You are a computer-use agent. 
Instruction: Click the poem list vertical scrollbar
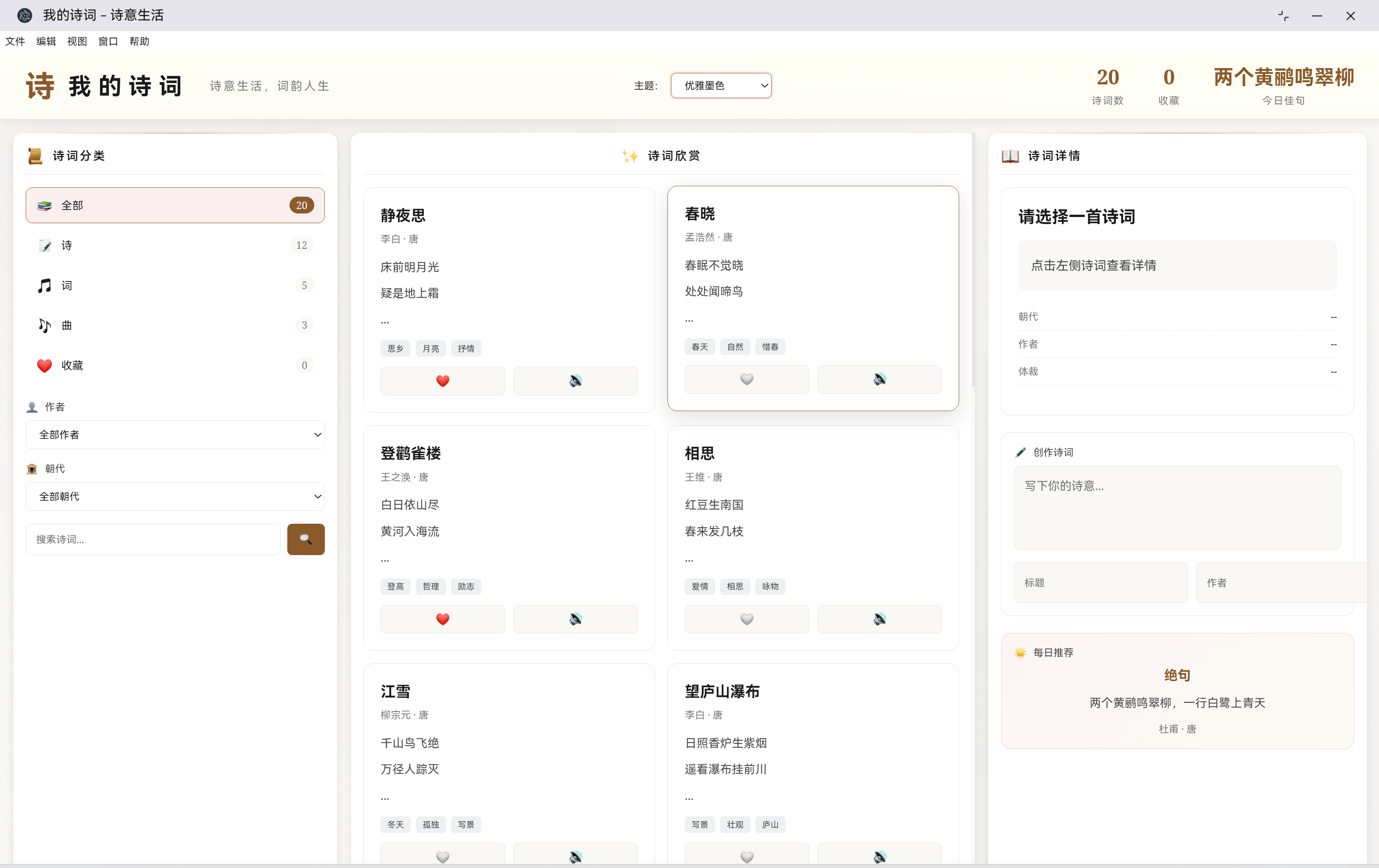(973, 260)
